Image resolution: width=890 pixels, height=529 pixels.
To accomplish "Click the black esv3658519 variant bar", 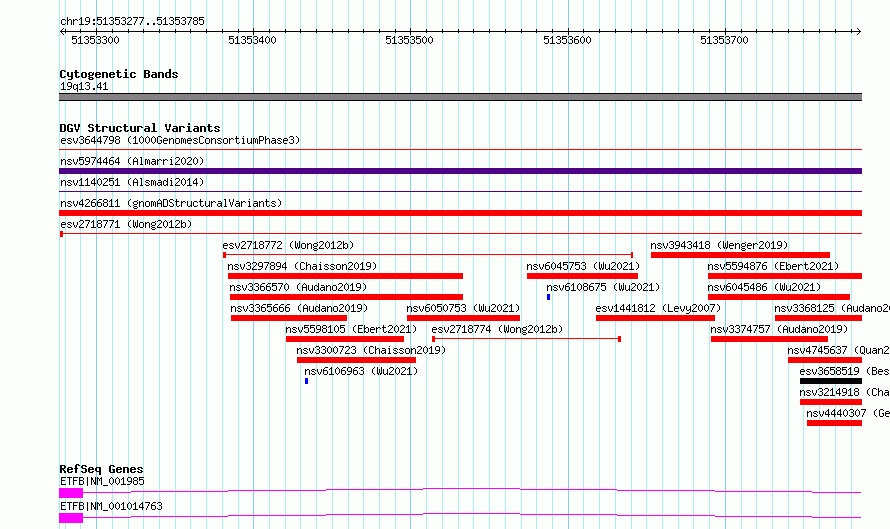I will [831, 381].
